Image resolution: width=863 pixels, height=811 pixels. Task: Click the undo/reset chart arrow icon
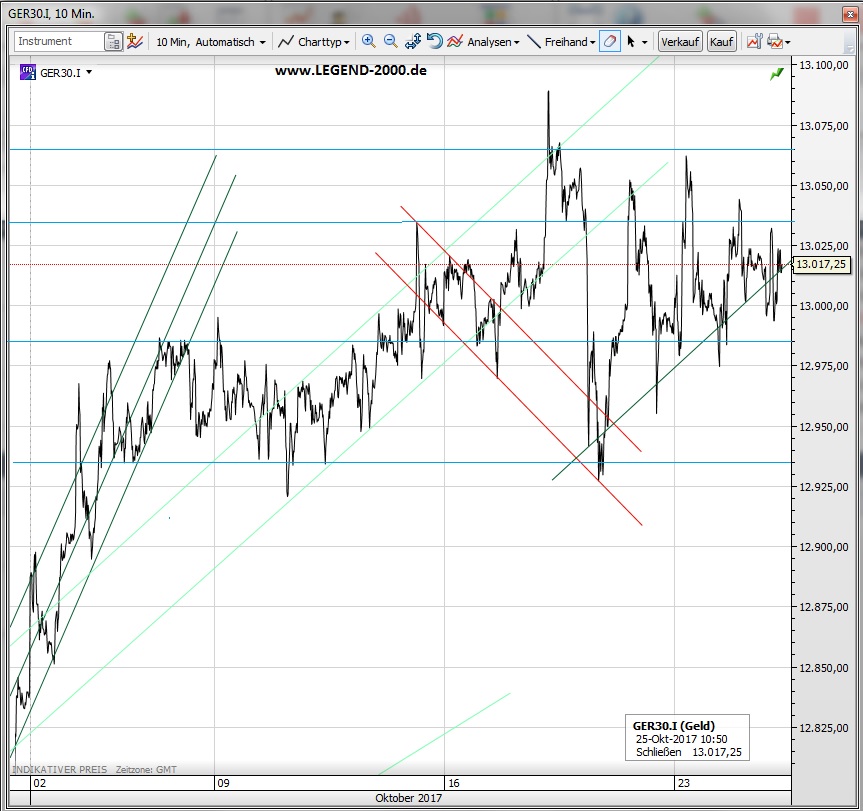pos(434,41)
